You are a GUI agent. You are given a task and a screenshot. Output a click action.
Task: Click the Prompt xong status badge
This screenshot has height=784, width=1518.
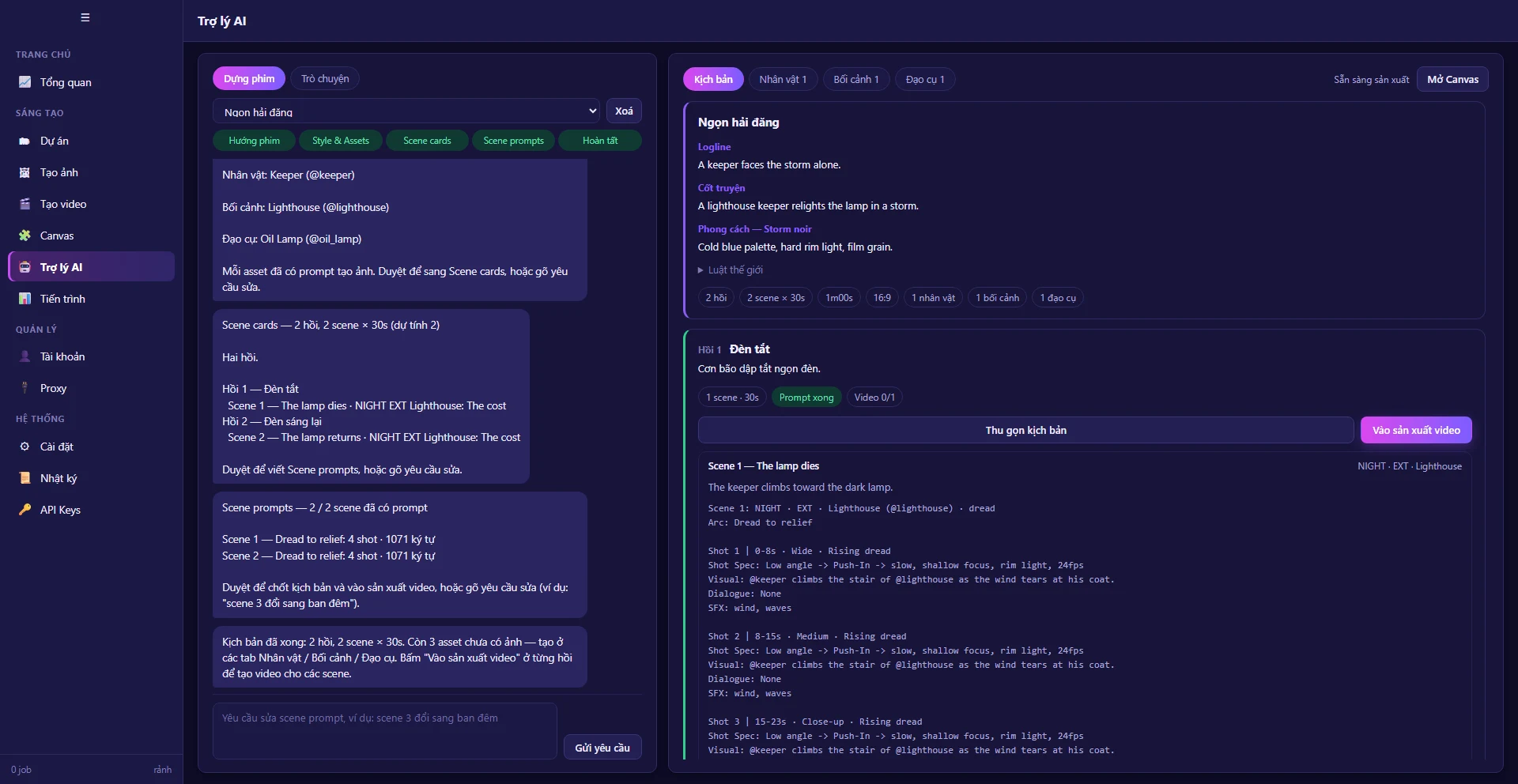point(806,398)
